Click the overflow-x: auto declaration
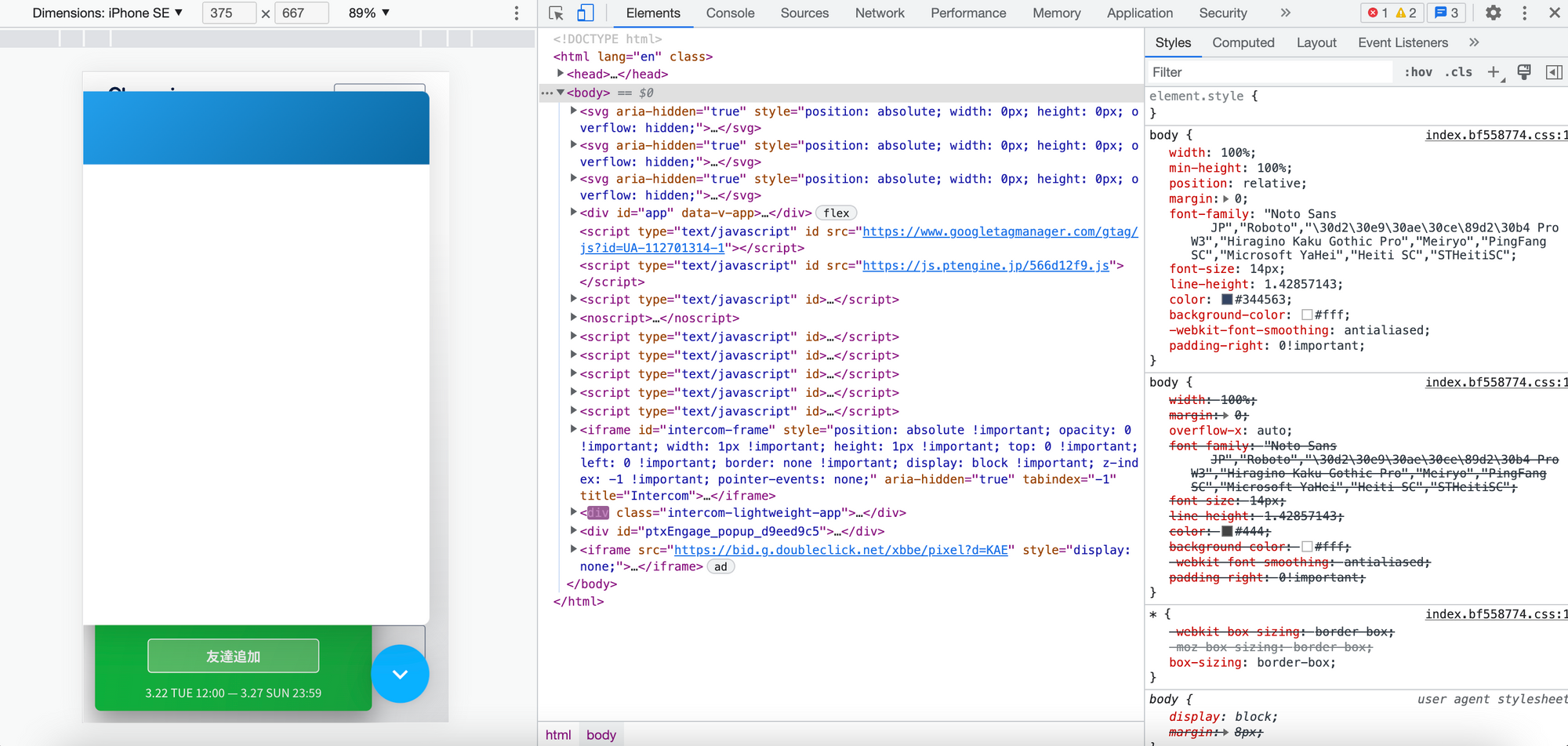The height and width of the screenshot is (746, 1568). [x=1230, y=431]
